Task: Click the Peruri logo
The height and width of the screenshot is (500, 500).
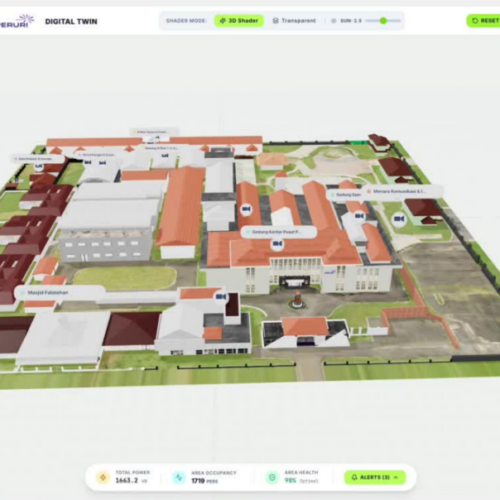Action: (x=16, y=21)
